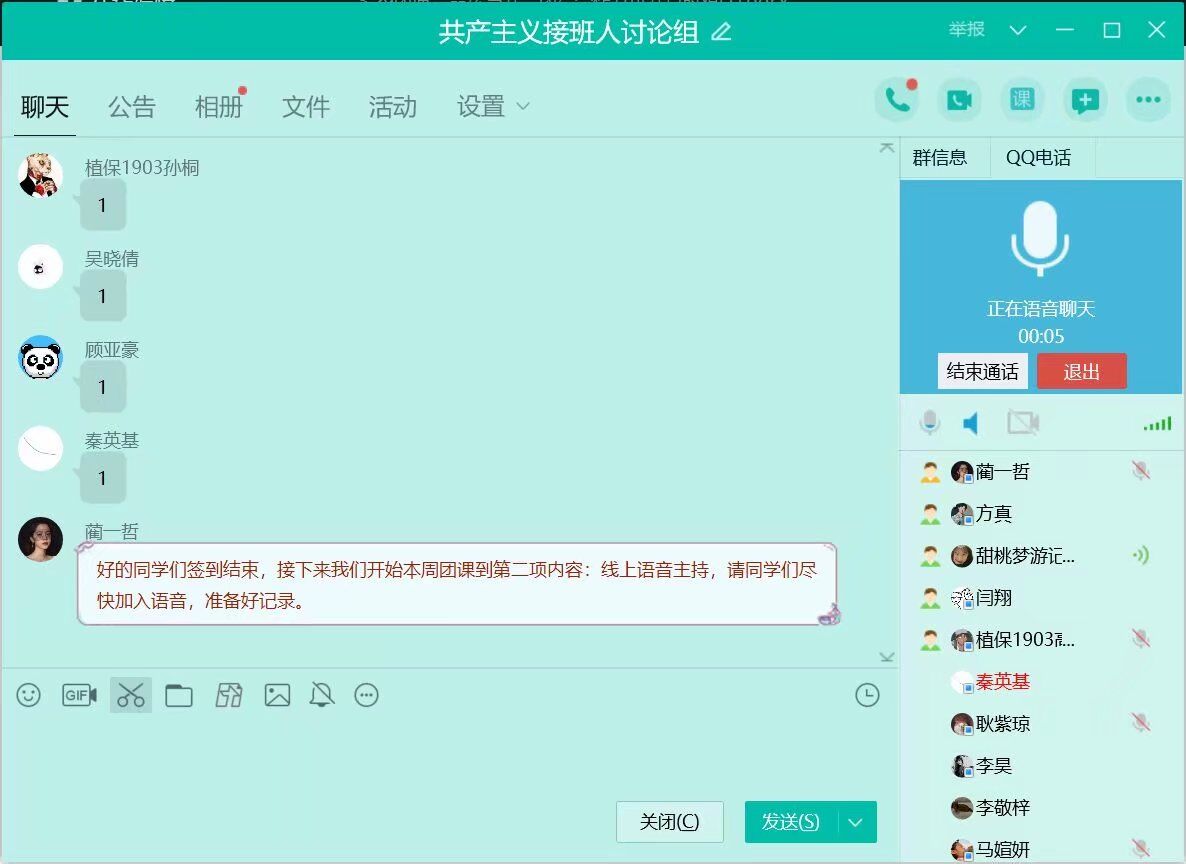The image size is (1186, 864).
Task: Open the group class icon
Action: [1021, 100]
